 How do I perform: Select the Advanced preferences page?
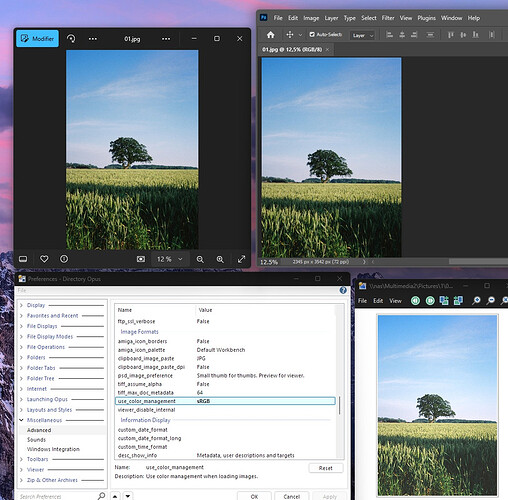(39, 430)
